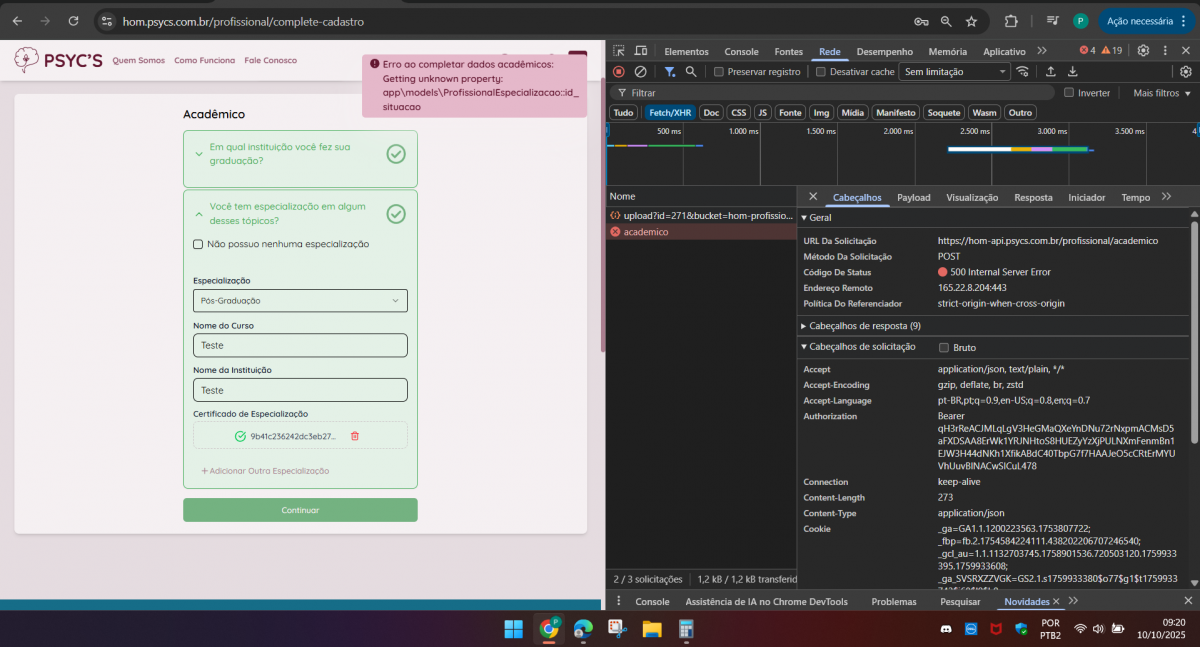
Task: Check the Desativar cache option
Action: (x=821, y=72)
